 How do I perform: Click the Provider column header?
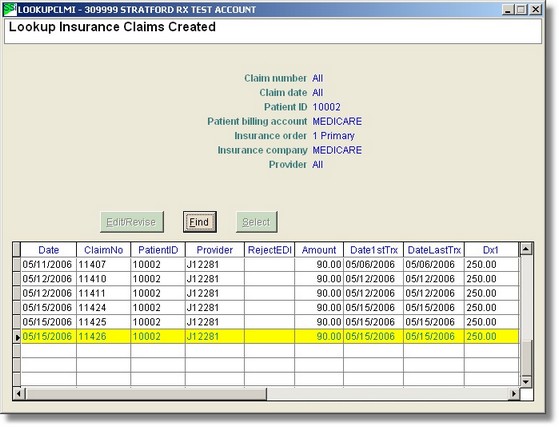coord(215,250)
